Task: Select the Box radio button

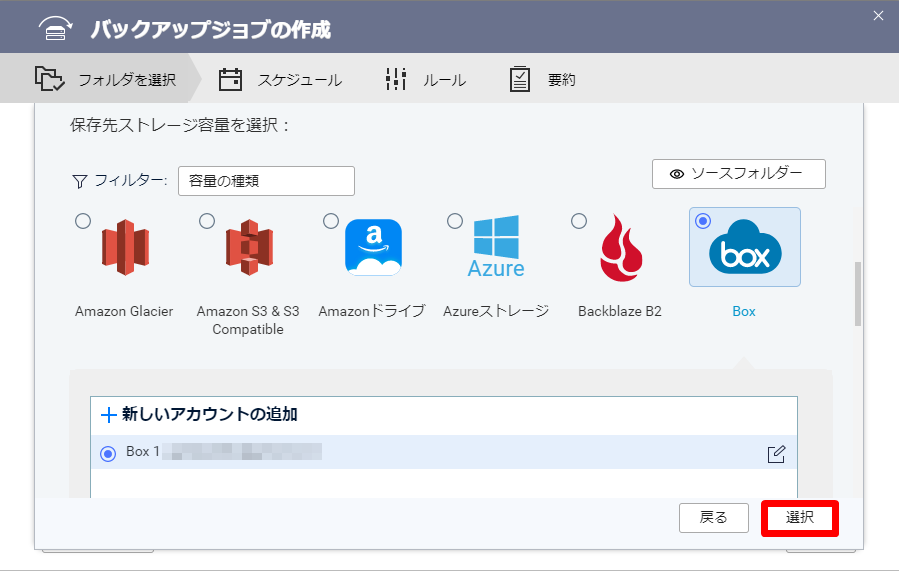Action: point(703,221)
